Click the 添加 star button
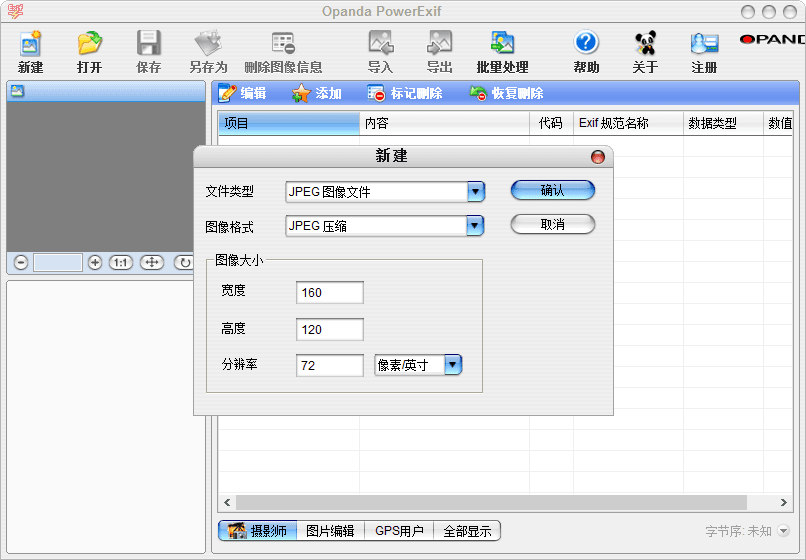806x560 pixels. (x=316, y=93)
